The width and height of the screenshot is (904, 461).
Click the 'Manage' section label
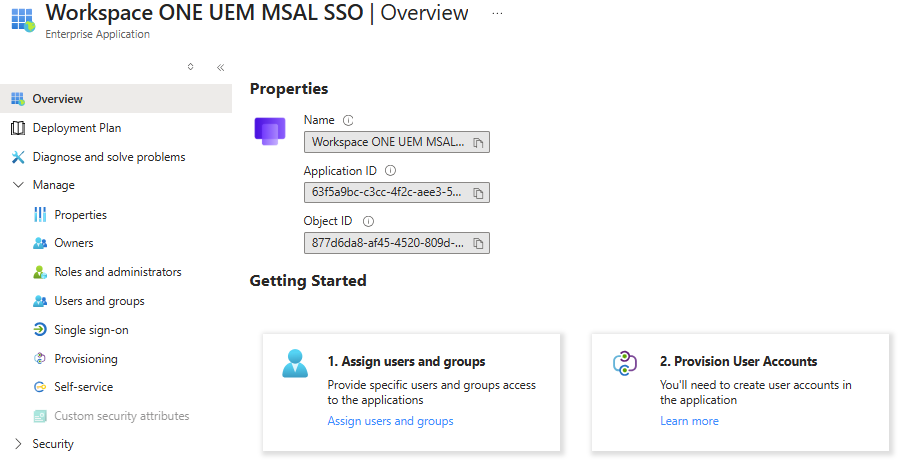54,185
